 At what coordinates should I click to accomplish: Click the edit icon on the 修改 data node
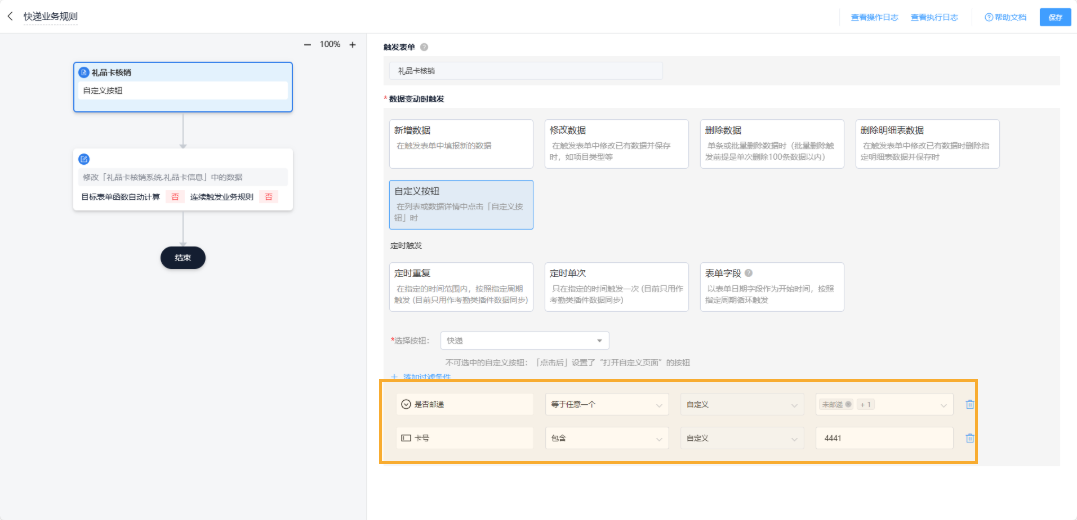click(84, 159)
